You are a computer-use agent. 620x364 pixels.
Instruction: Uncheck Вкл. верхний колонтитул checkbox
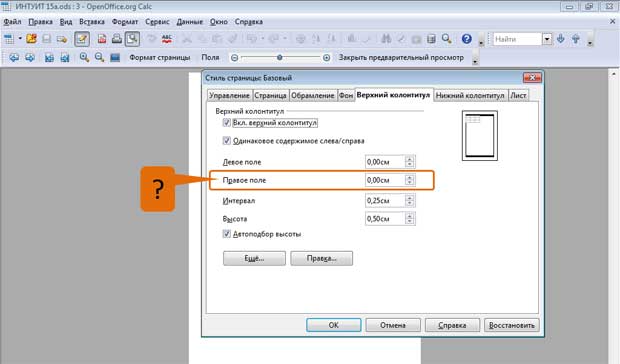point(227,123)
